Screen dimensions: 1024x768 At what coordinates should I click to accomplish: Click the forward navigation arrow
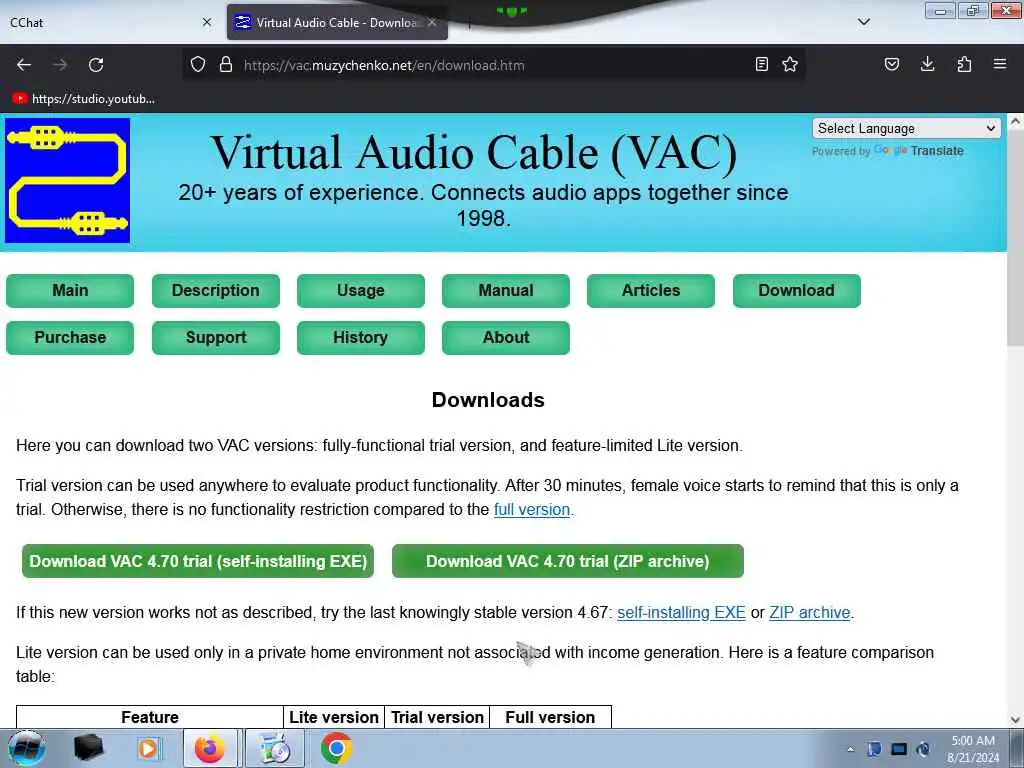(60, 65)
